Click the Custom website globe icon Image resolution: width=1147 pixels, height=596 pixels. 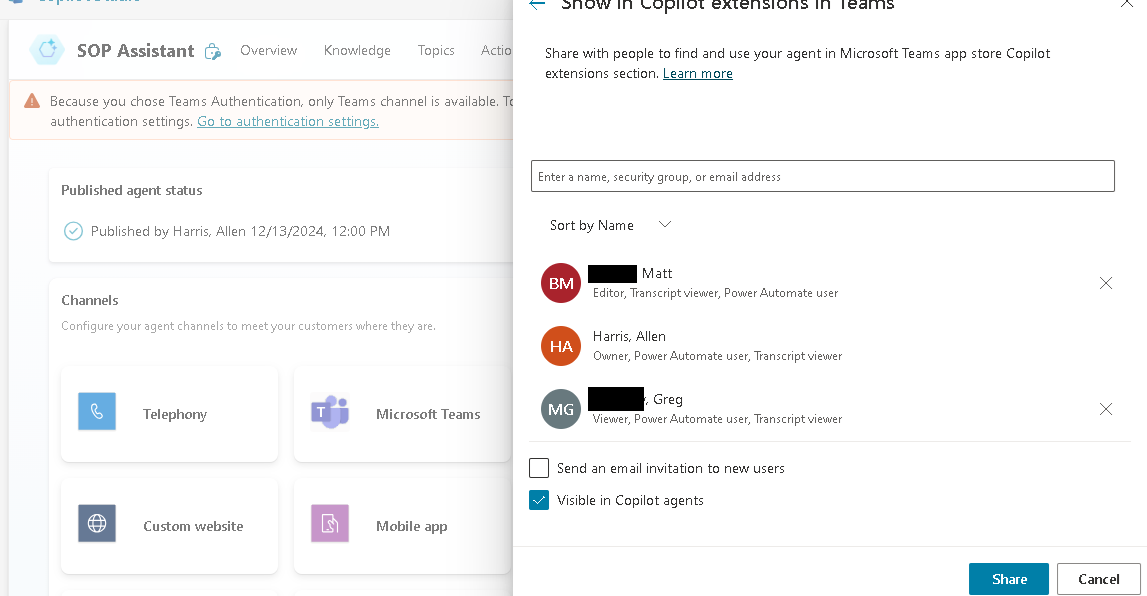pyautogui.click(x=97, y=524)
